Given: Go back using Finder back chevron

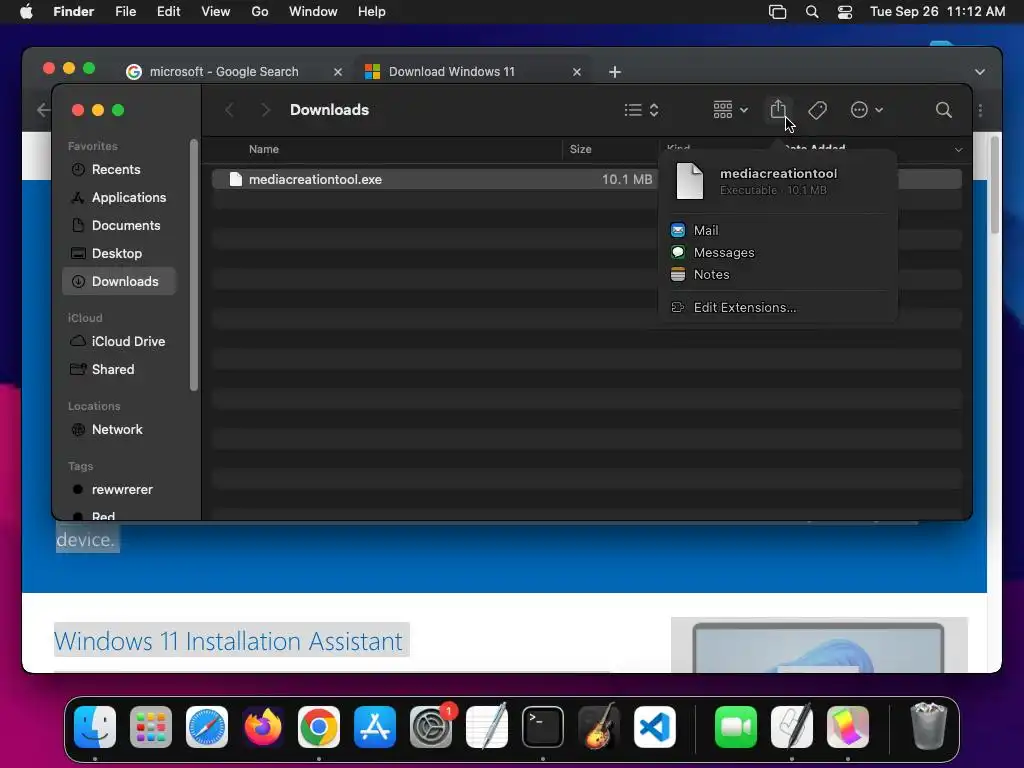Looking at the screenshot, I should 229,110.
